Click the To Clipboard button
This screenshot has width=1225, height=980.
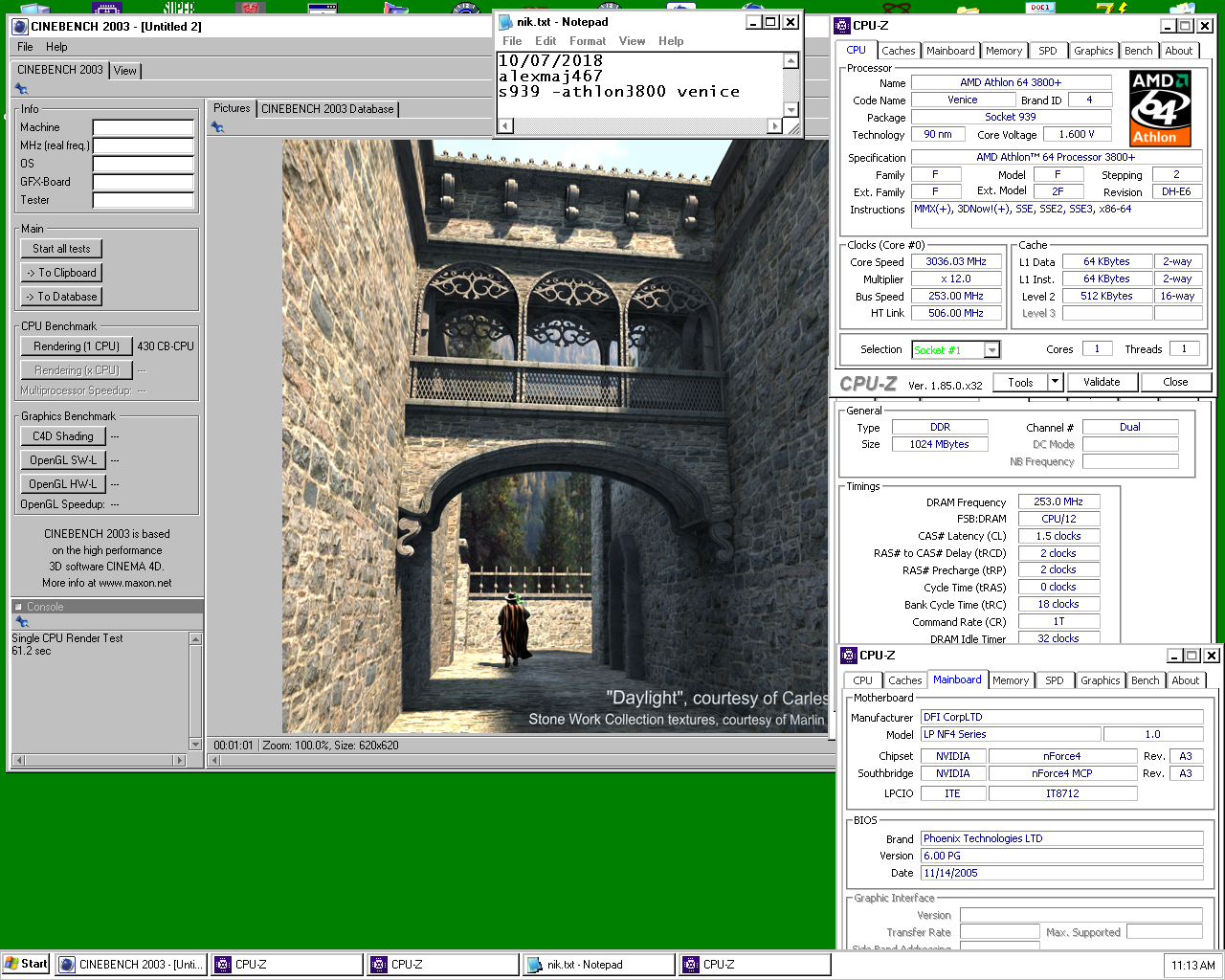coord(61,273)
